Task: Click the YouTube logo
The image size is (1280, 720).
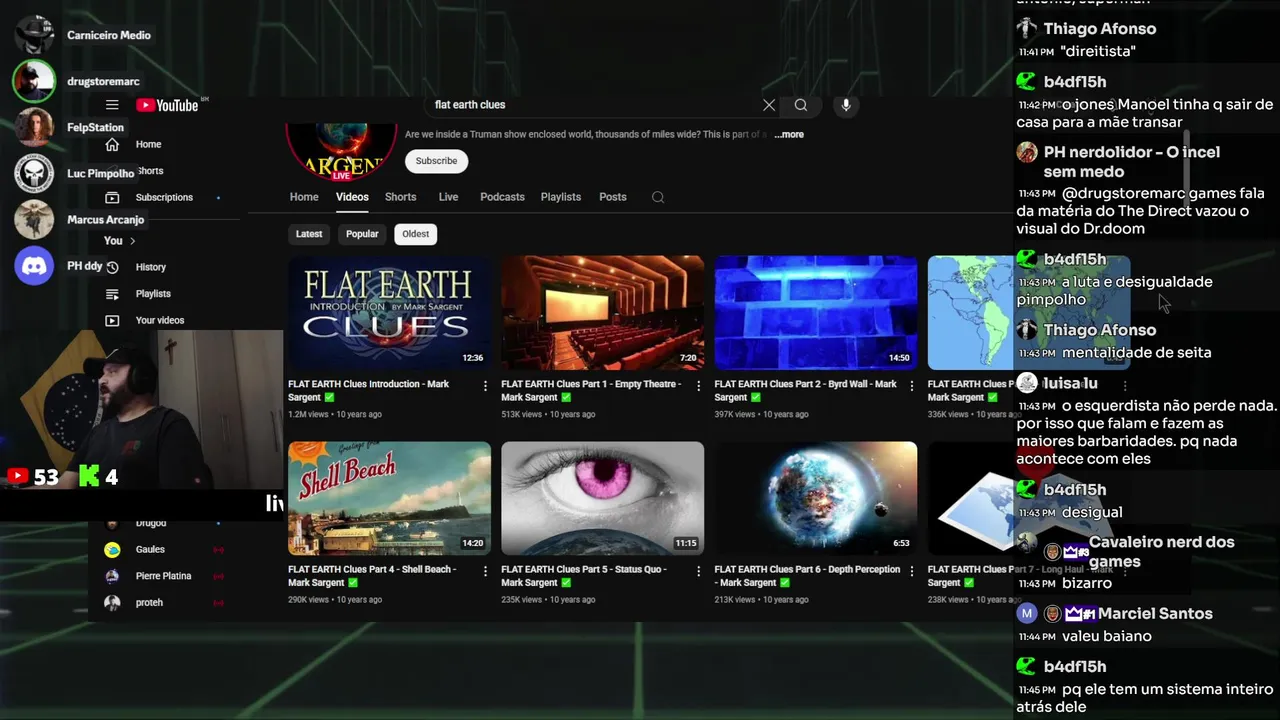Action: pos(167,105)
